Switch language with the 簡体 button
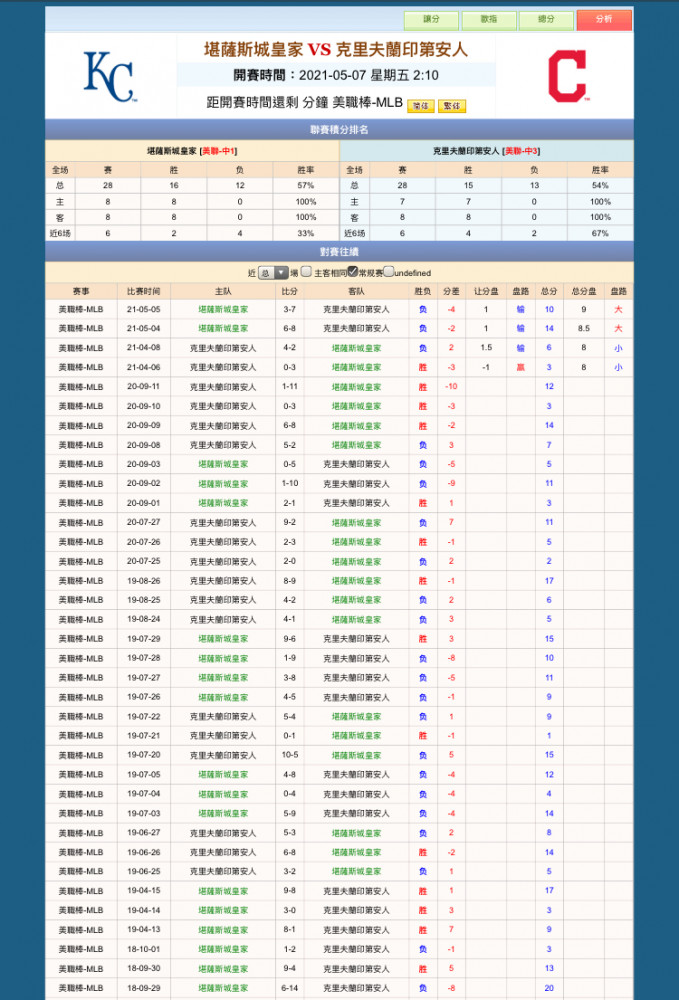Viewport: 679px width, 1000px height. pos(421,106)
